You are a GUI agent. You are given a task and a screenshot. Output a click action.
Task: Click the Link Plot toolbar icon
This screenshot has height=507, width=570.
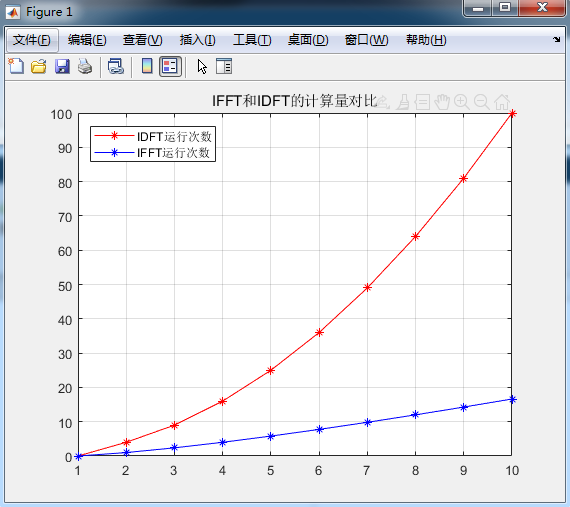(116, 67)
